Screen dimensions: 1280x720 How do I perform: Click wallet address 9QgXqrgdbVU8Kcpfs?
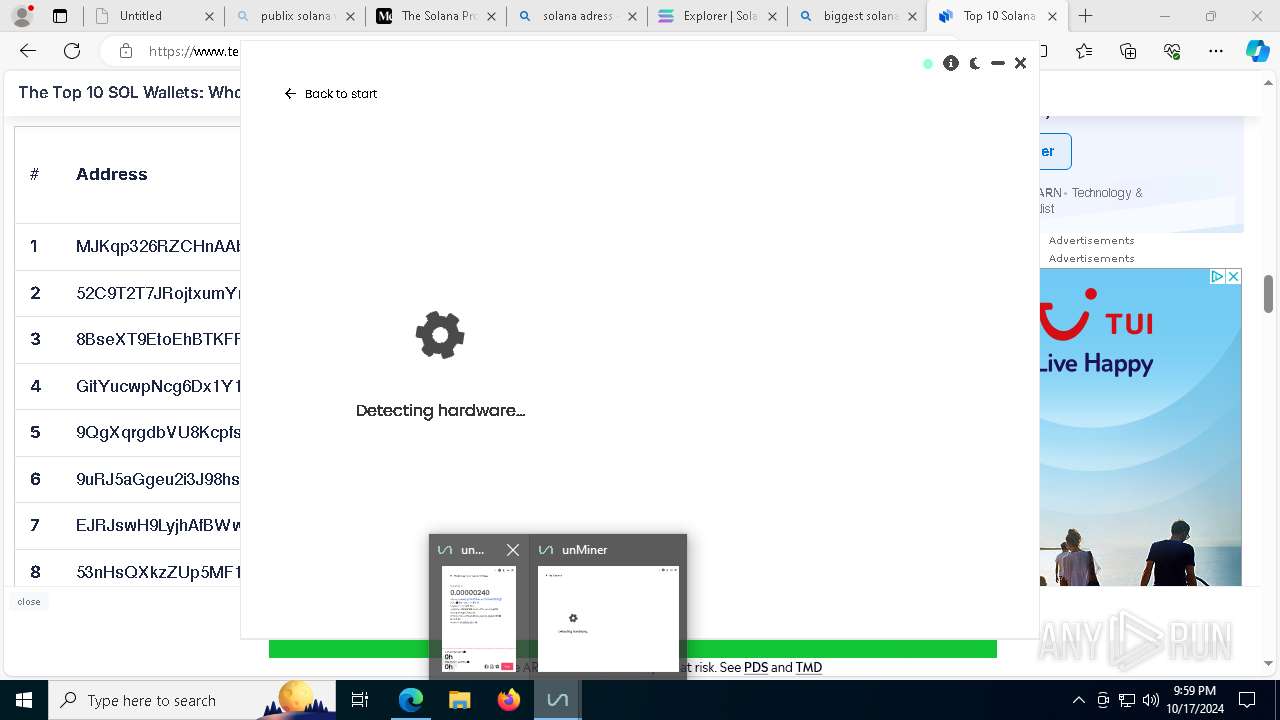coord(158,432)
